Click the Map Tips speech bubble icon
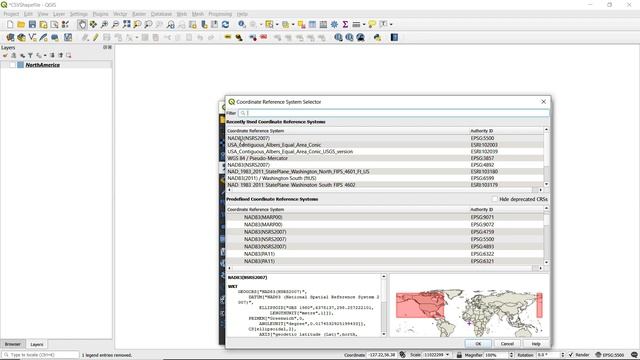The image size is (640, 360). tap(372, 24)
